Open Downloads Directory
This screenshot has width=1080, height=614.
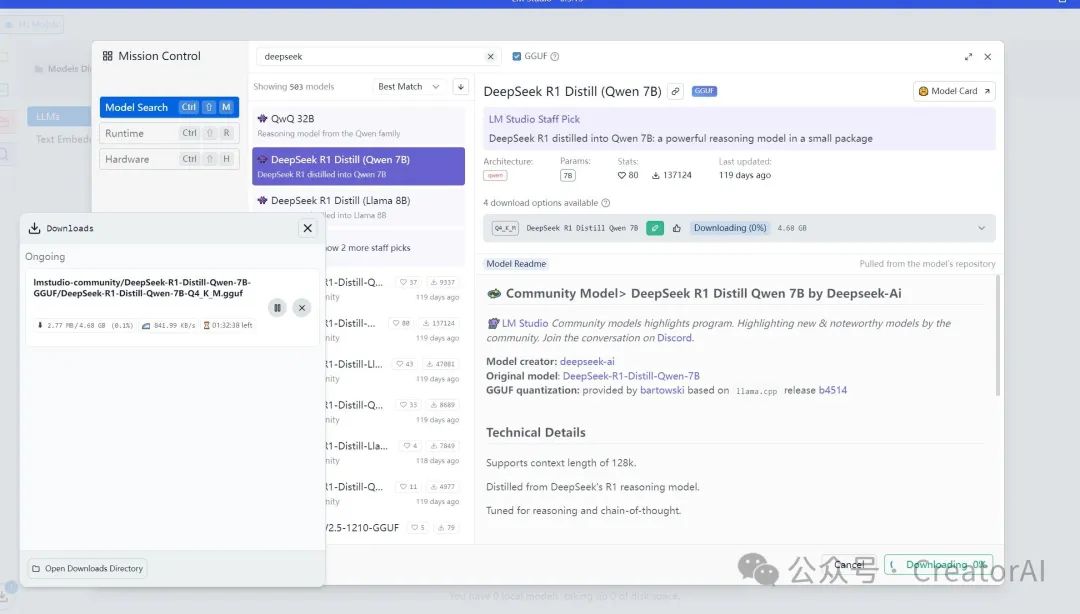[87, 569]
